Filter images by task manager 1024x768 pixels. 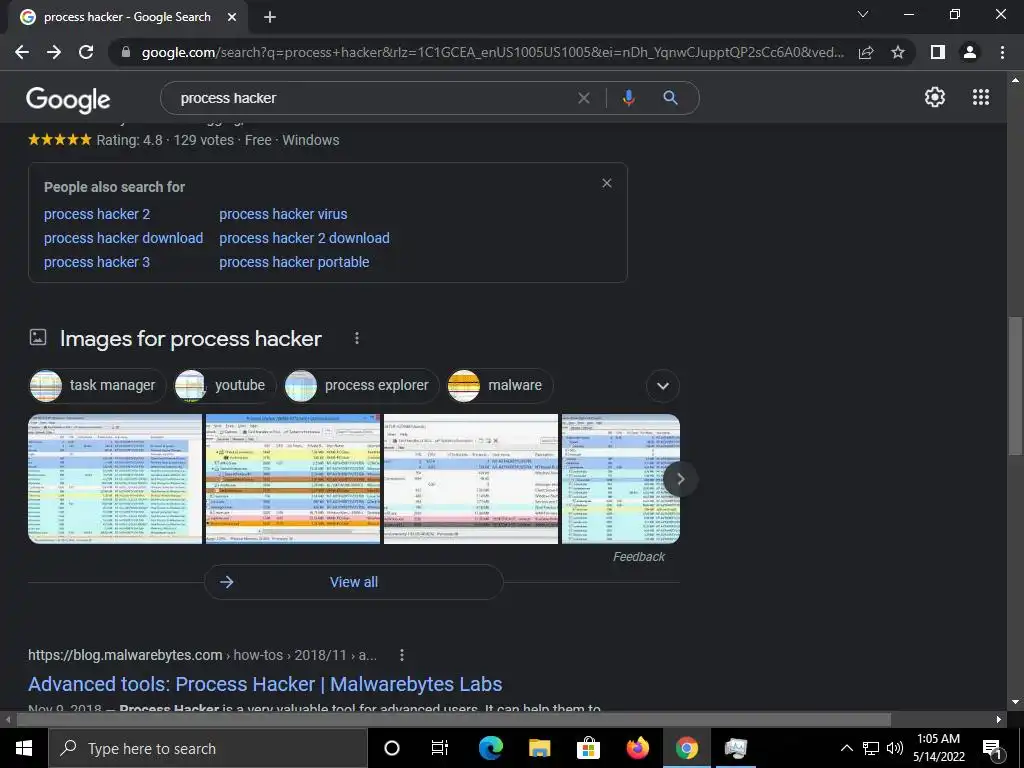pyautogui.click(x=97, y=385)
